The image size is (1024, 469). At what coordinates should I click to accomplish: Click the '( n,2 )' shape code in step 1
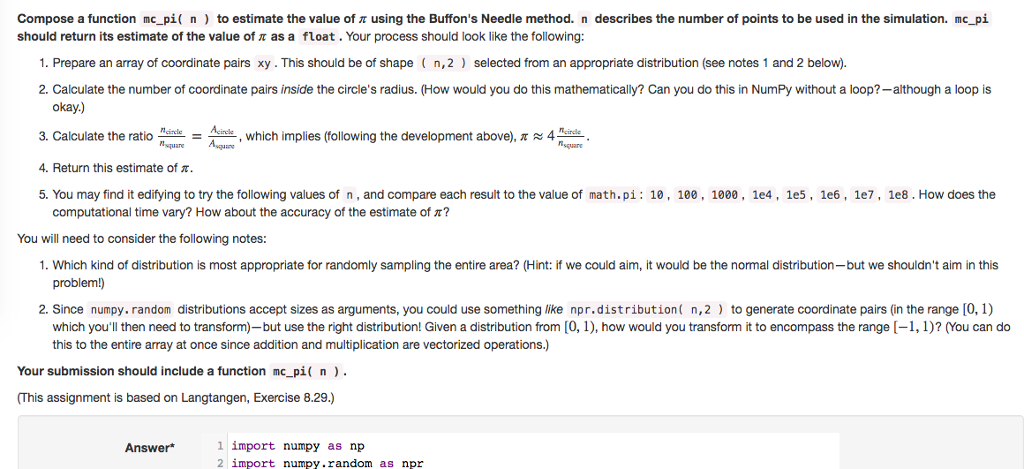click(443, 63)
